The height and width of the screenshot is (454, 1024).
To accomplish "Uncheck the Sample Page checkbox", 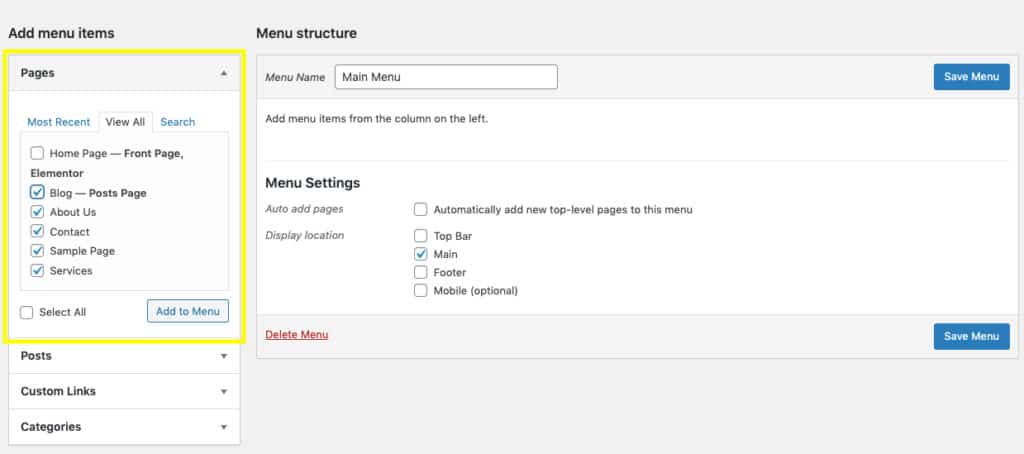I will tap(37, 251).
